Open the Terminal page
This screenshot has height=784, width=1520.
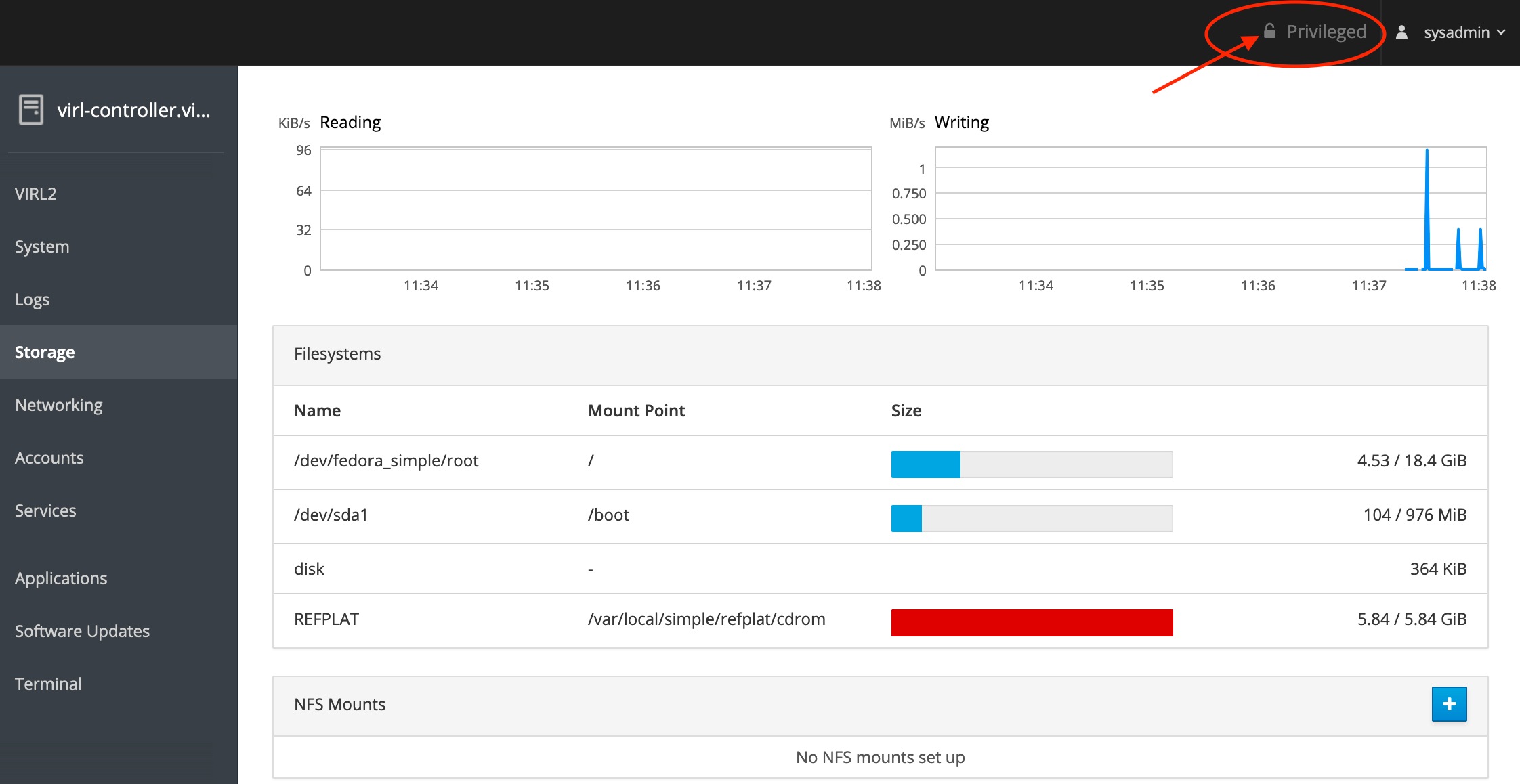coord(48,684)
